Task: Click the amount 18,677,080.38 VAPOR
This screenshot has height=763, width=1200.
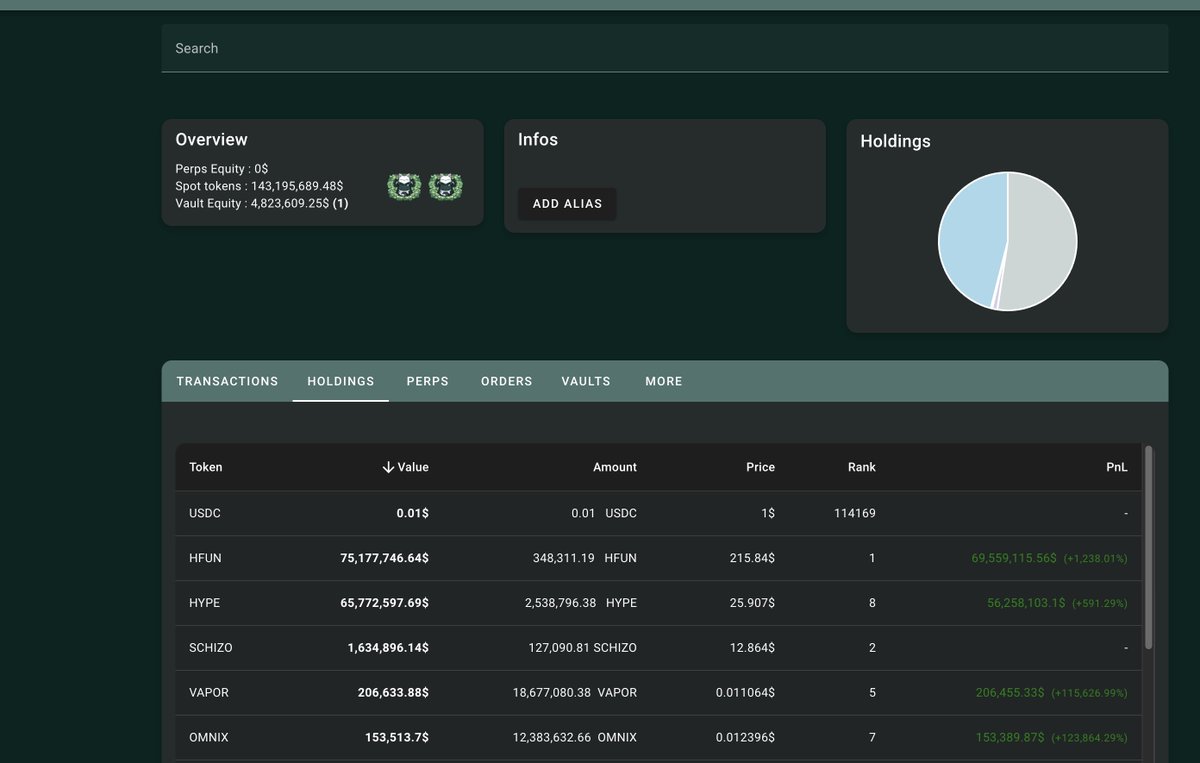Action: pyautogui.click(x=575, y=692)
